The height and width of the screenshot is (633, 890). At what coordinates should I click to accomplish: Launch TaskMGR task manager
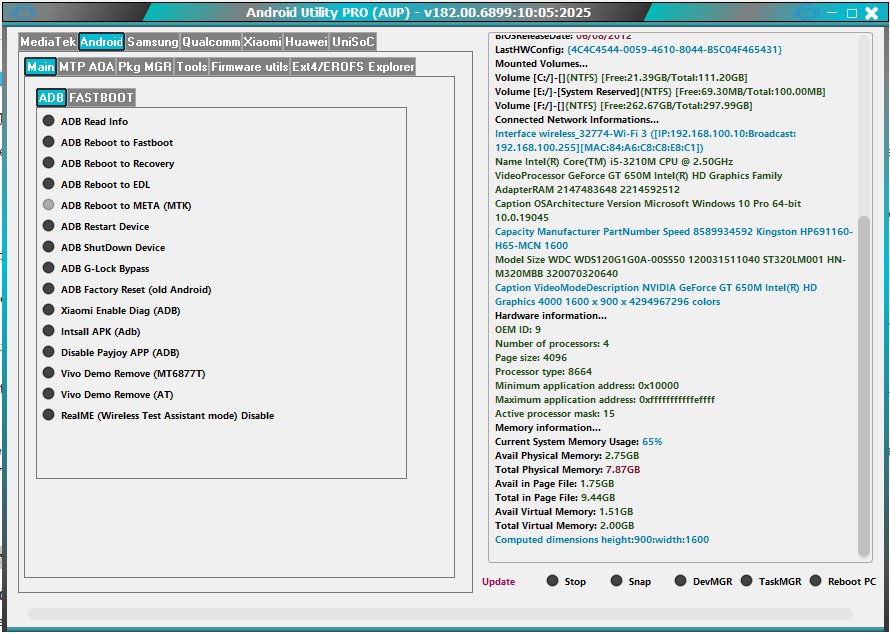[x=771, y=581]
